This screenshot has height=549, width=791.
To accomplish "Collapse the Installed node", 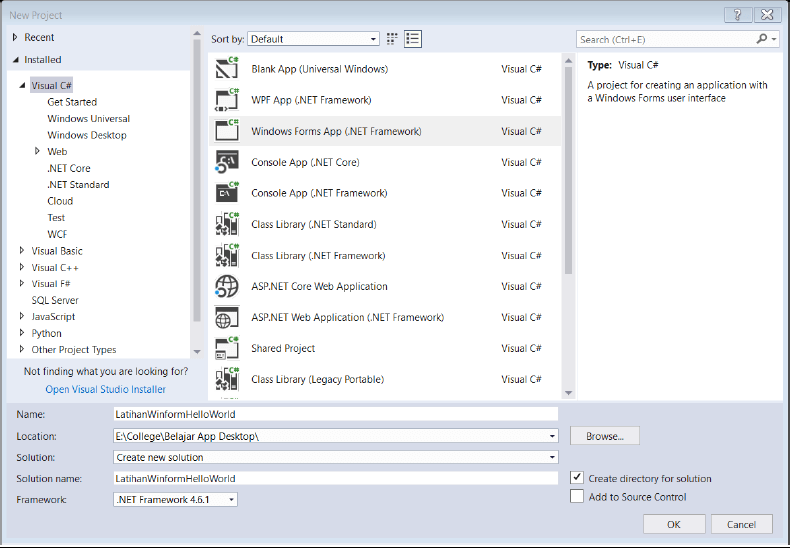I will click(16, 60).
